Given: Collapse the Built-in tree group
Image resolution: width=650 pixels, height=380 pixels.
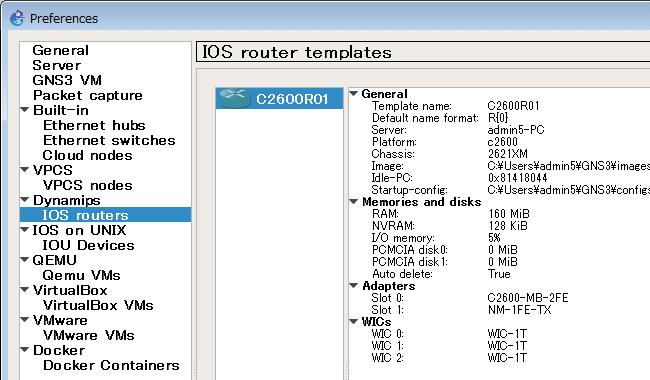Looking at the screenshot, I should (25, 110).
